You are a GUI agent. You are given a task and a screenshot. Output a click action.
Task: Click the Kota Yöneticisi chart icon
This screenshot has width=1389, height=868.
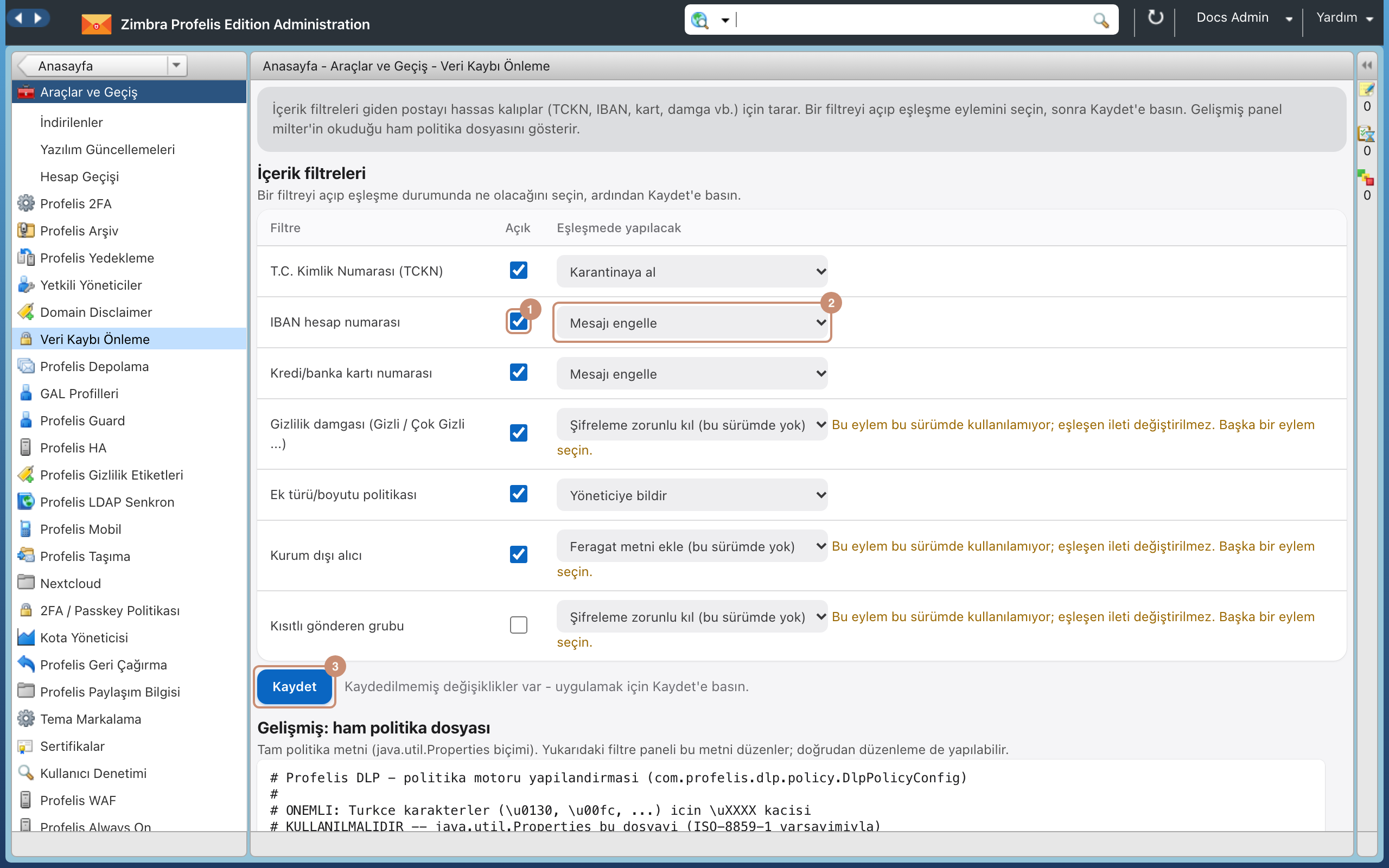26,637
